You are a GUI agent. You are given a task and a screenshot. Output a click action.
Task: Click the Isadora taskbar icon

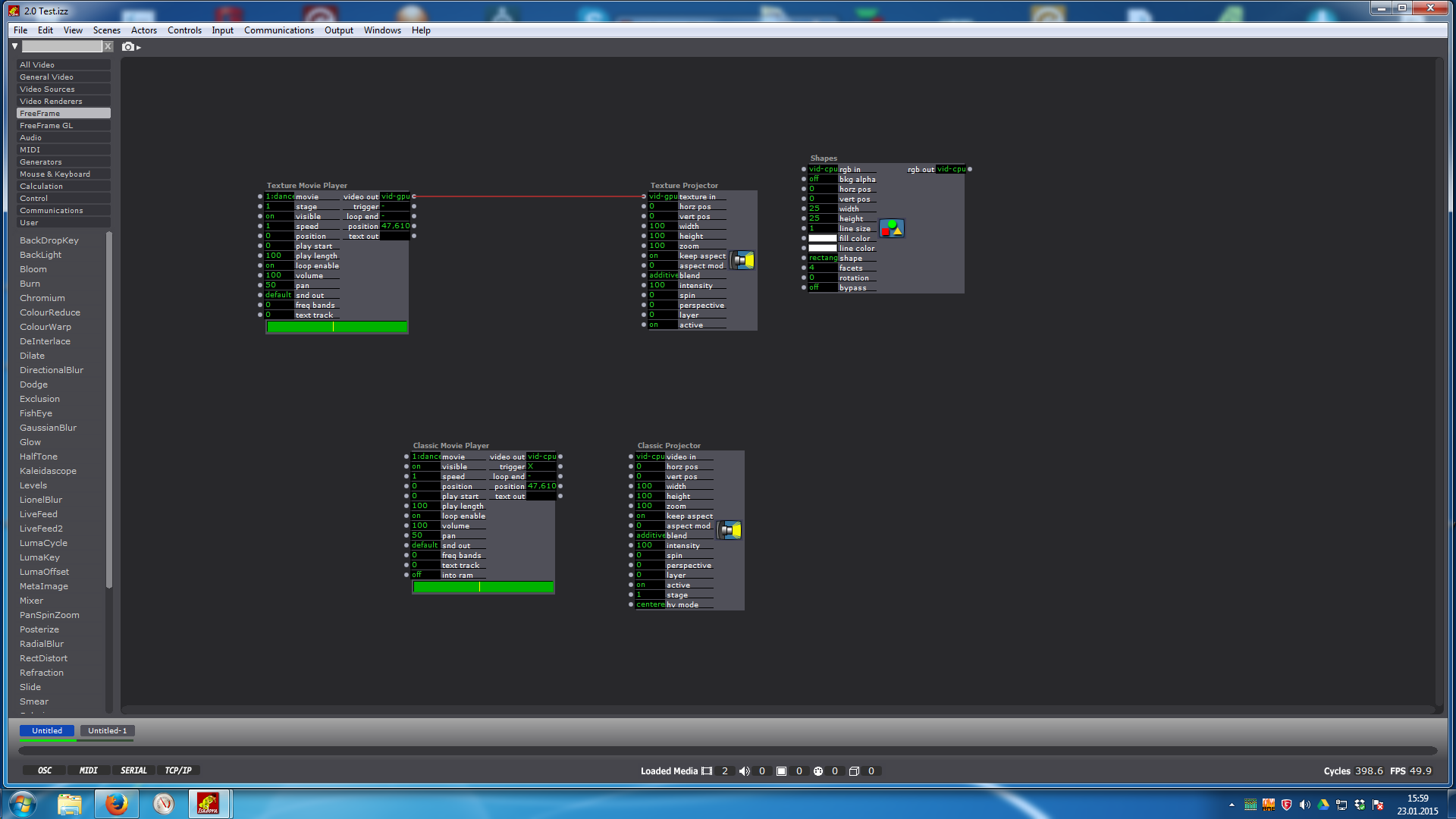point(209,804)
